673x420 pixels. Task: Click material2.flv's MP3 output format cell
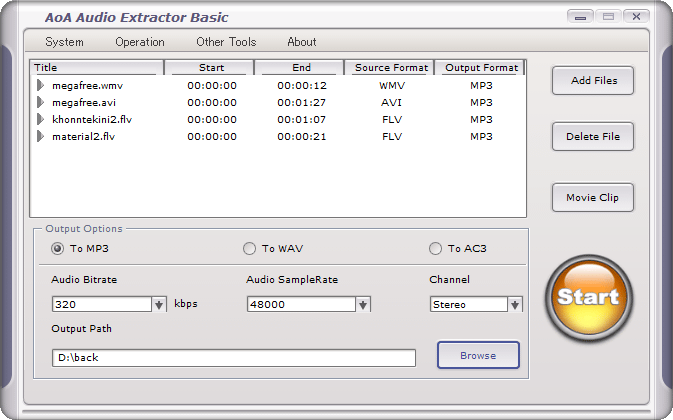481,137
